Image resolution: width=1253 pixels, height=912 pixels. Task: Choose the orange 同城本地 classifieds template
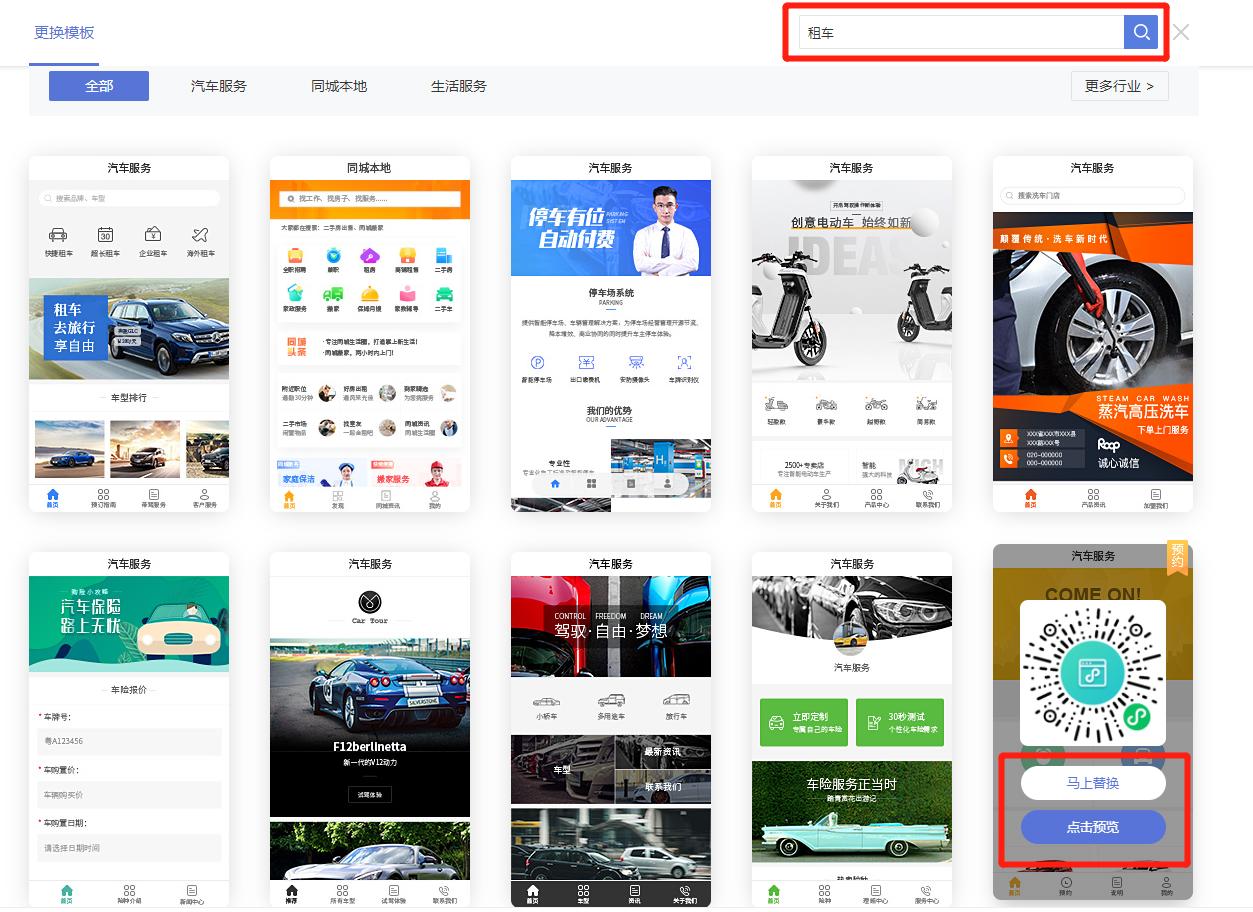click(x=370, y=334)
